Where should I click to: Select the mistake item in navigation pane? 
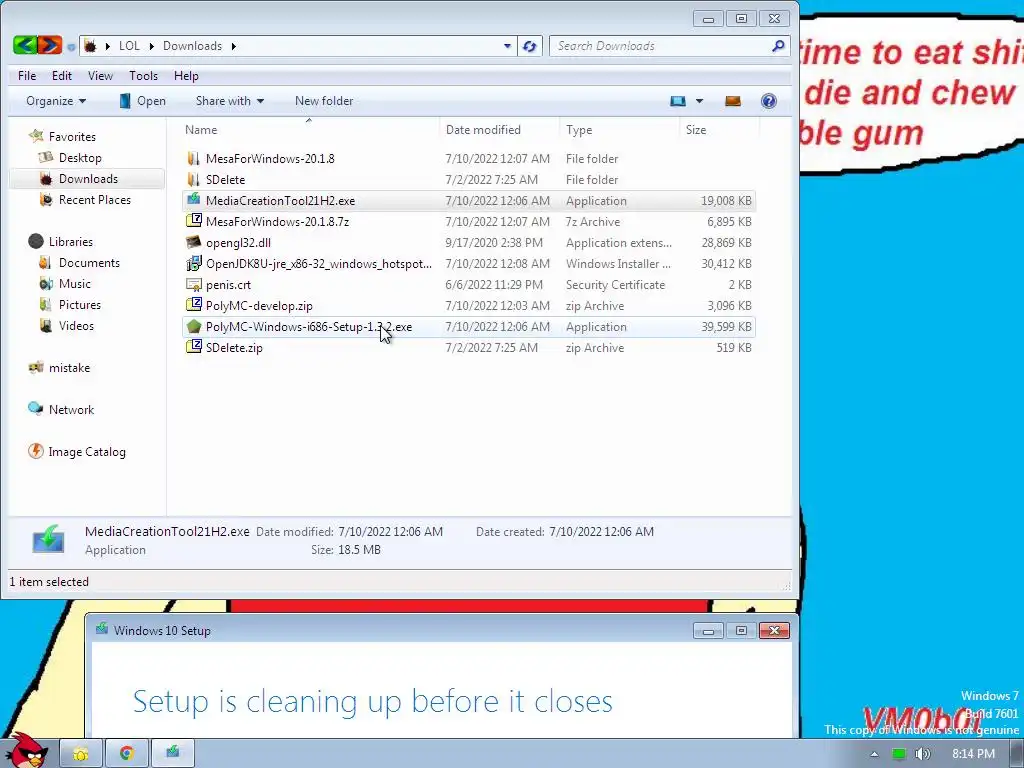pyautogui.click(x=69, y=368)
